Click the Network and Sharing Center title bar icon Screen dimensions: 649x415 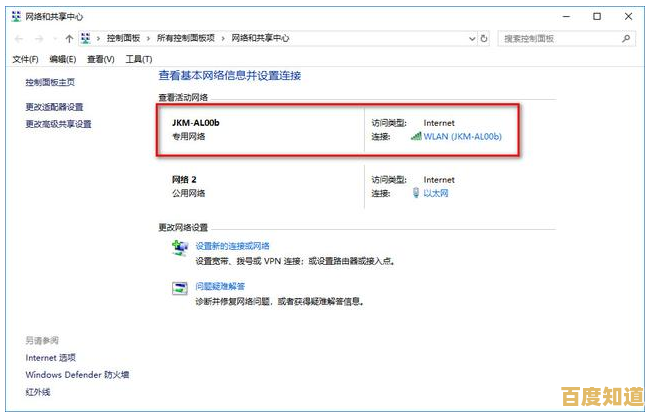pos(16,17)
